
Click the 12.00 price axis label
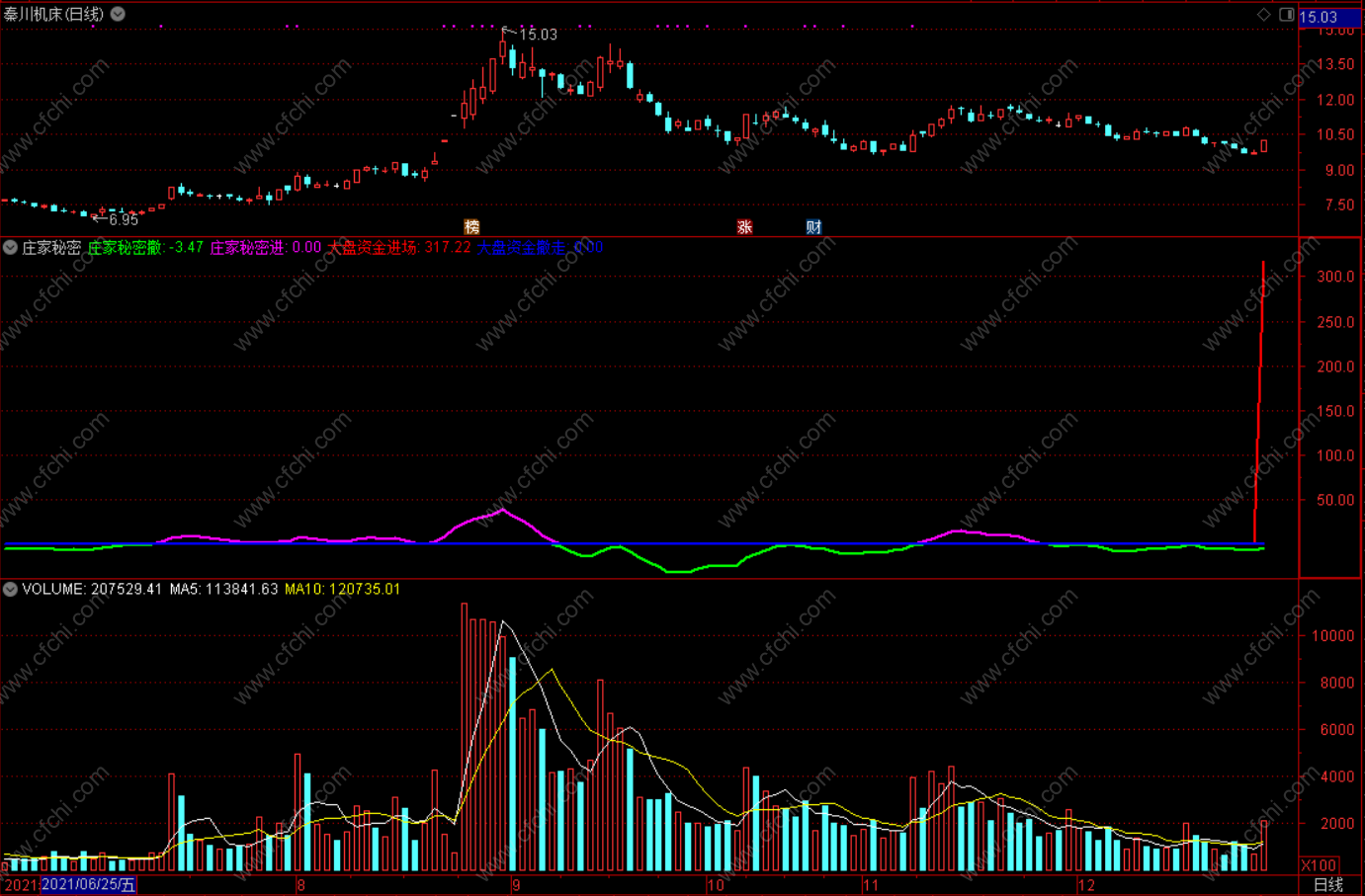coord(1335,100)
